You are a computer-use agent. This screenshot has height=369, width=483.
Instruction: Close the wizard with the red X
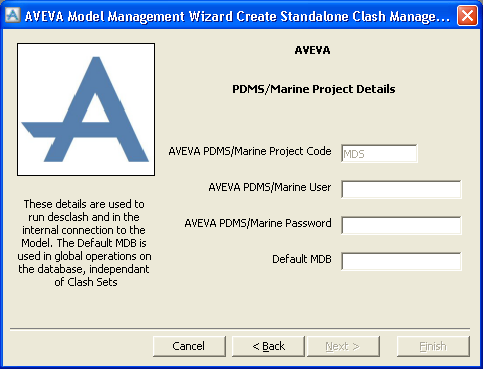point(467,15)
